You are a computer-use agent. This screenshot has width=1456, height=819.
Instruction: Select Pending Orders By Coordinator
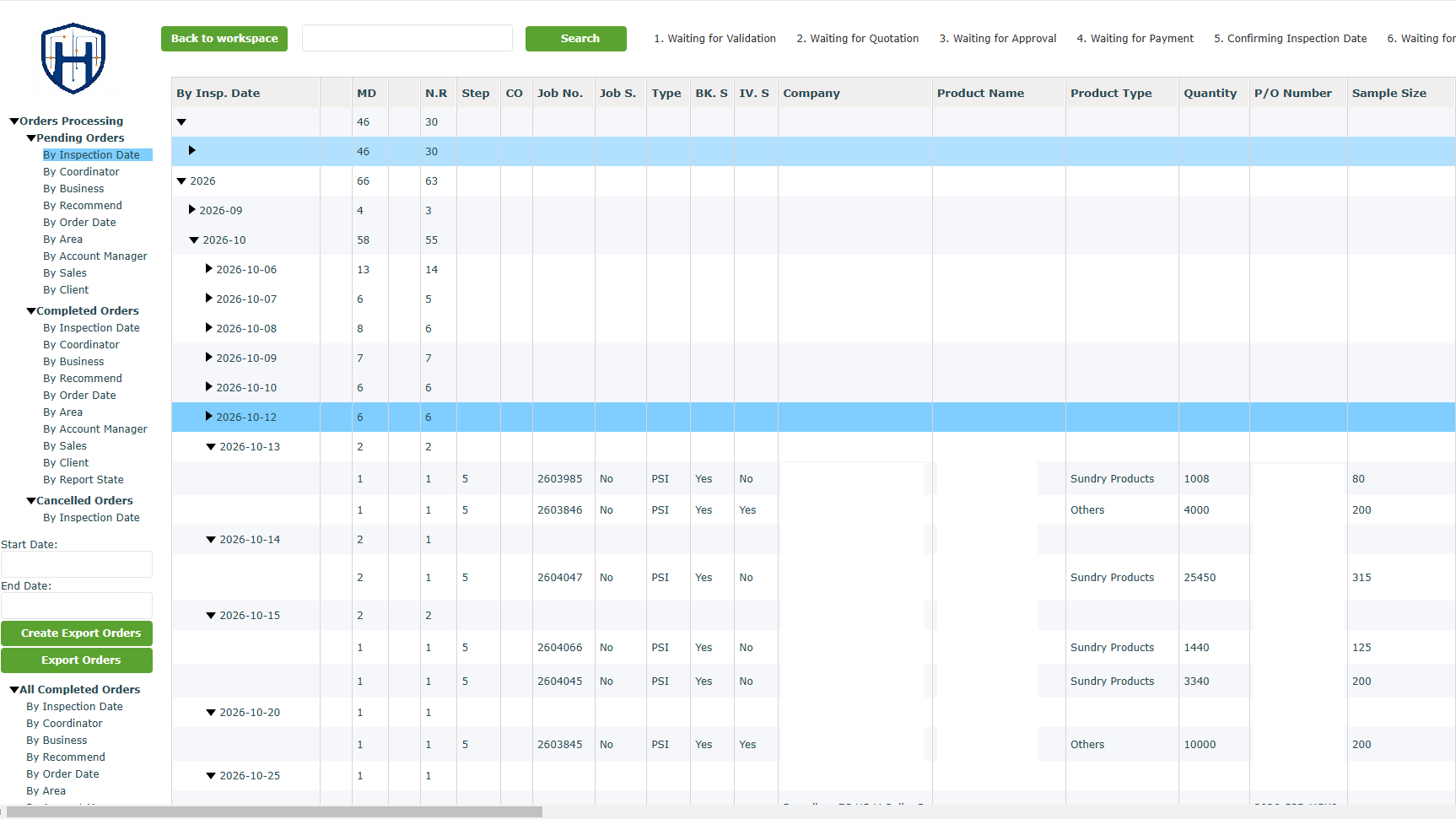pyautogui.click(x=81, y=172)
